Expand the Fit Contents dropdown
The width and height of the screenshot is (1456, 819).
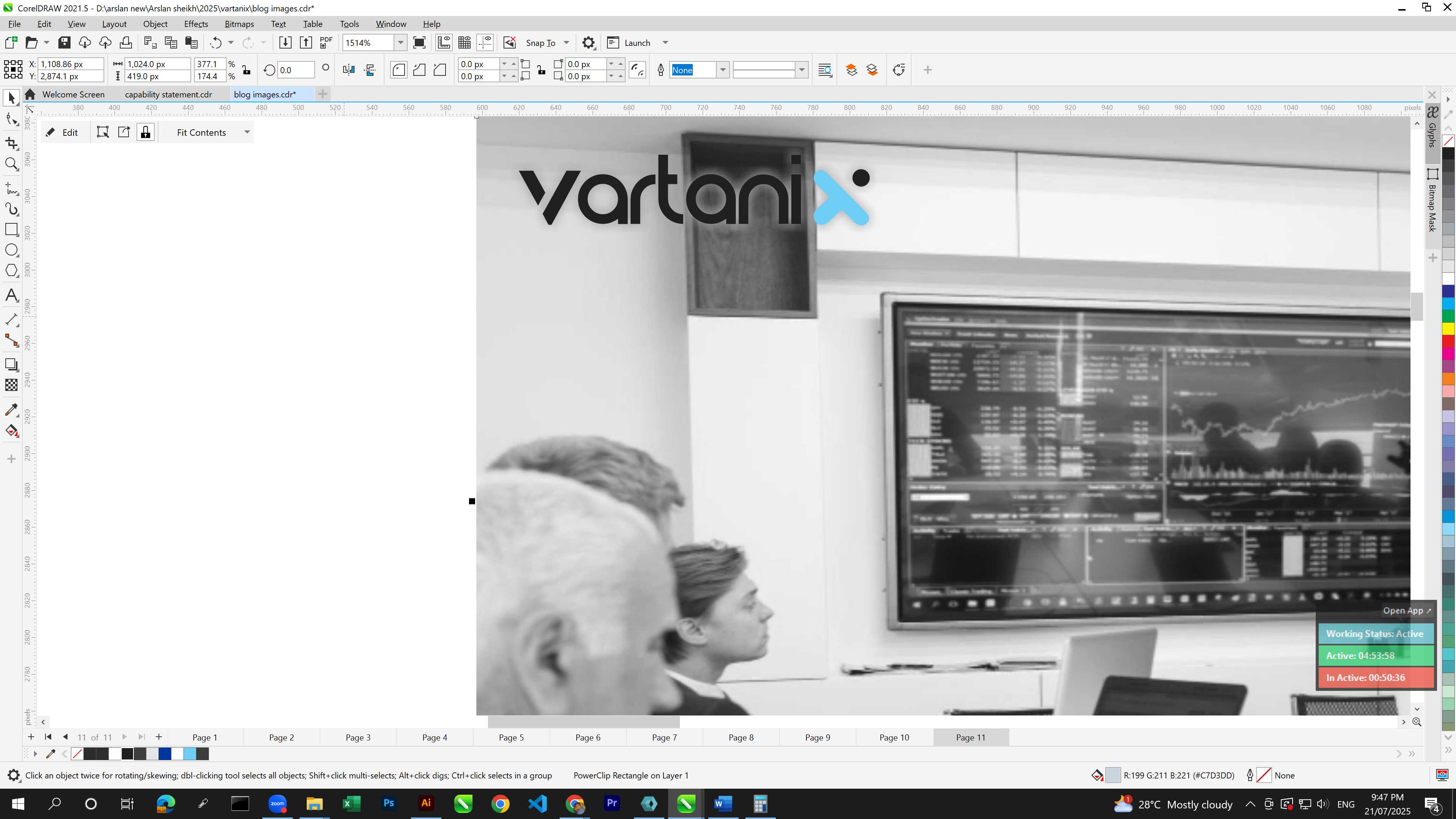(x=247, y=132)
